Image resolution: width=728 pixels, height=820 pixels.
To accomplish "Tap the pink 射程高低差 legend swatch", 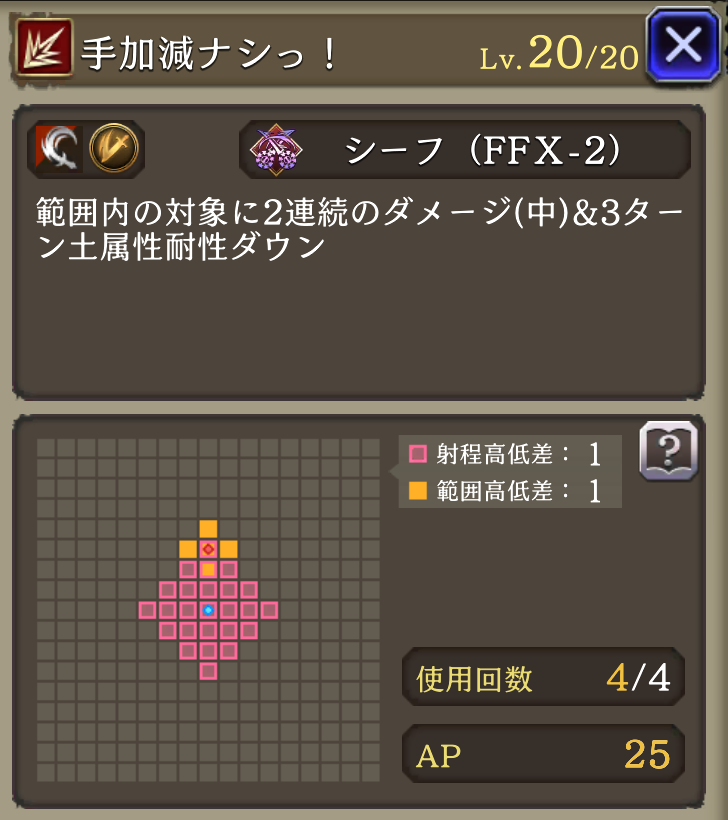I will coord(417,453).
